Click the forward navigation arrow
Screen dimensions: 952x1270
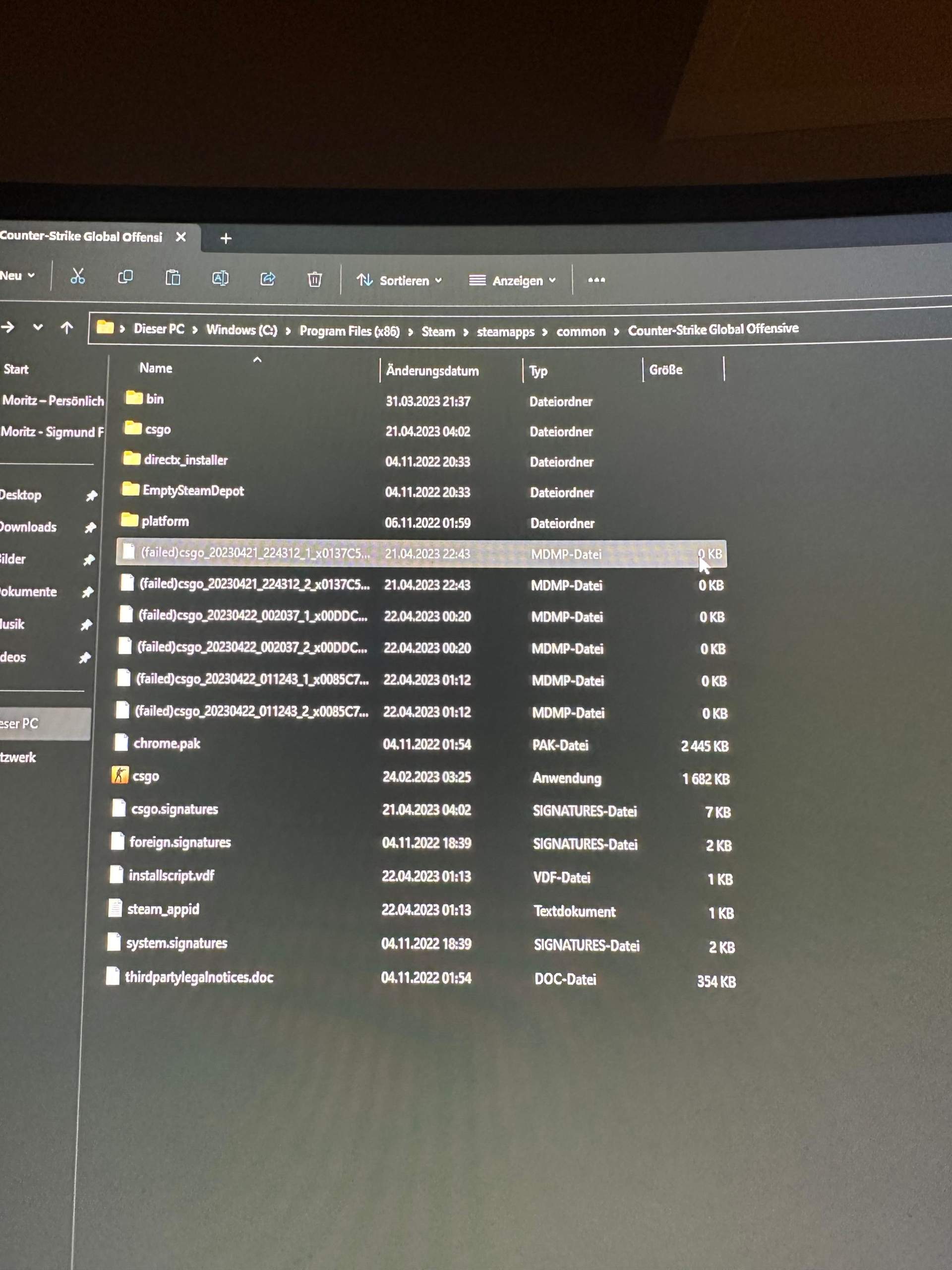(x=7, y=327)
